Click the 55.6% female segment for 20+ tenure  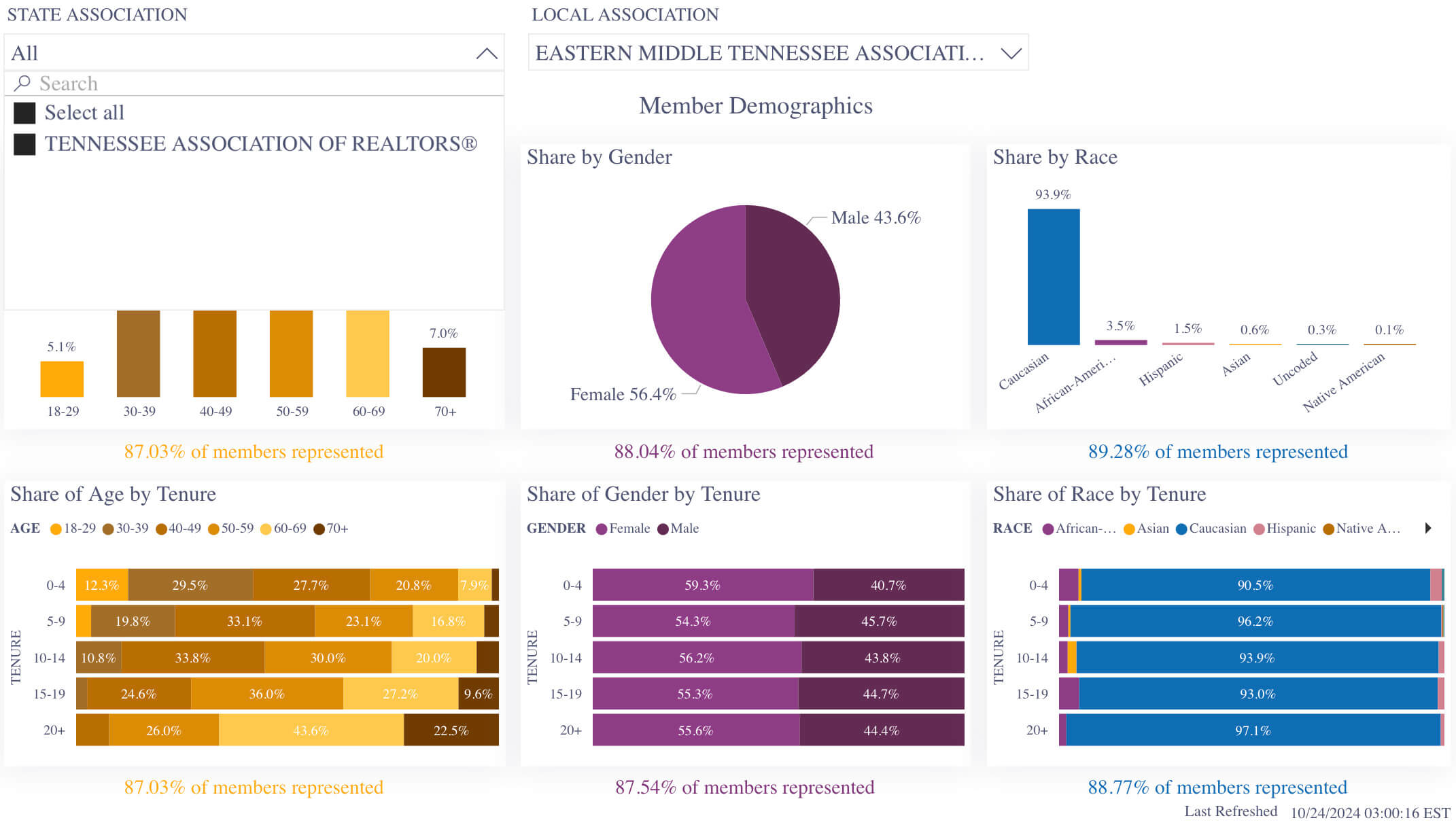pyautogui.click(x=696, y=730)
